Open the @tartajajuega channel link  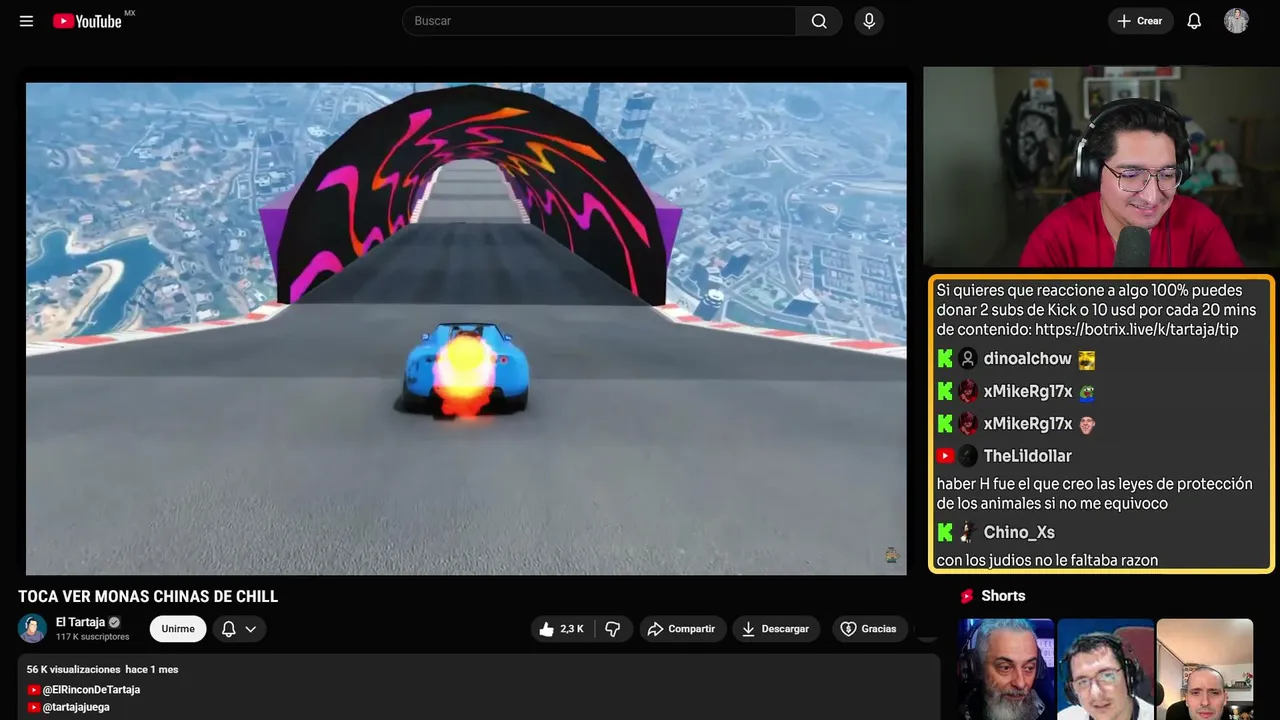click(76, 707)
